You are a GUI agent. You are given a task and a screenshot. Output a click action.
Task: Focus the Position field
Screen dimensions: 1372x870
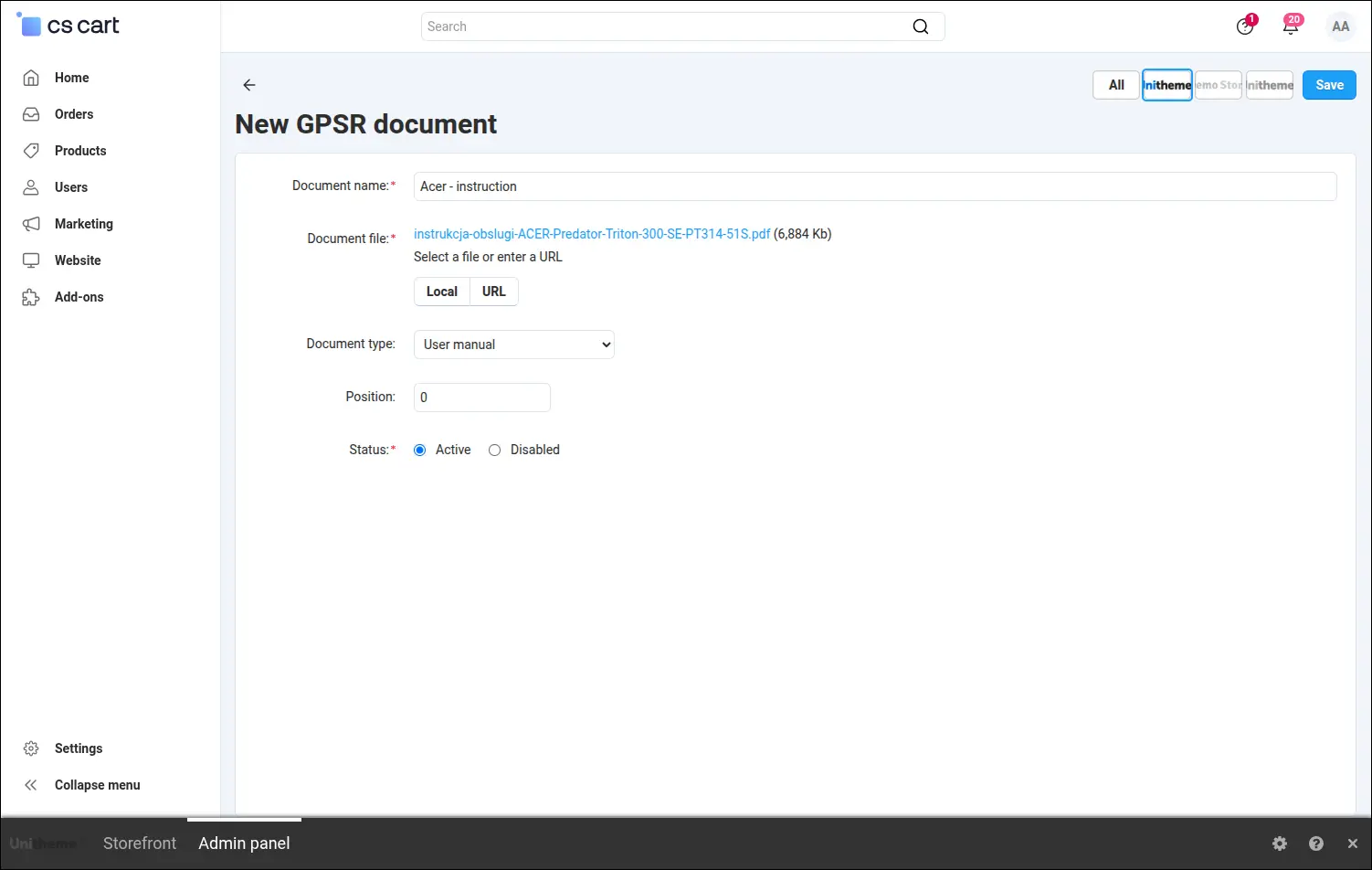click(482, 398)
